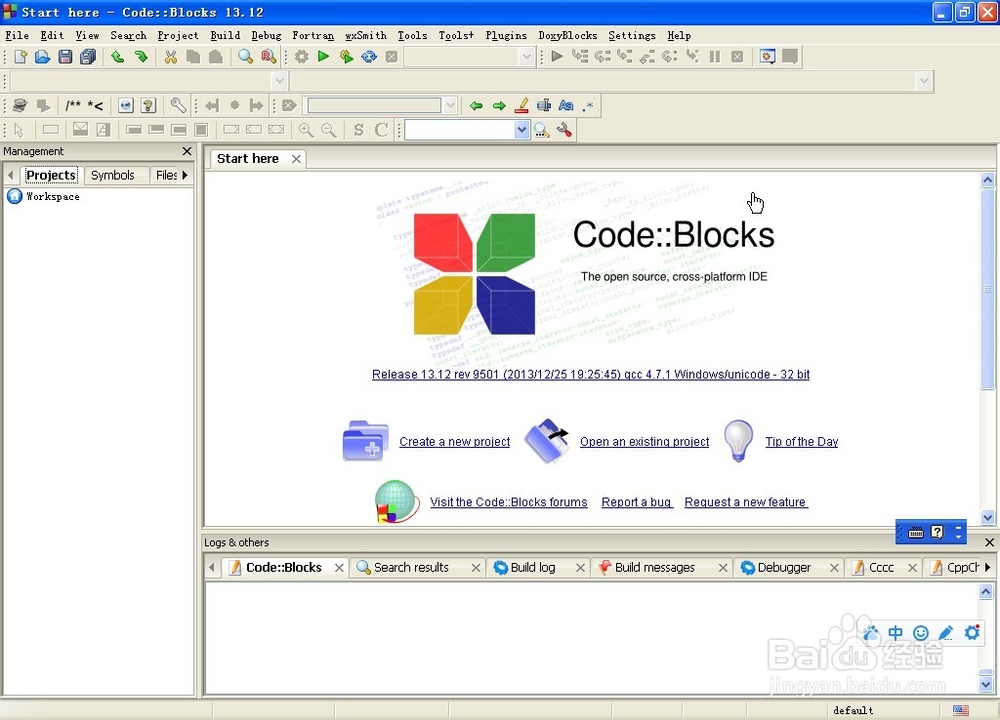Open the incremental search text dropdown
The height and width of the screenshot is (720, 1000).
tap(450, 105)
